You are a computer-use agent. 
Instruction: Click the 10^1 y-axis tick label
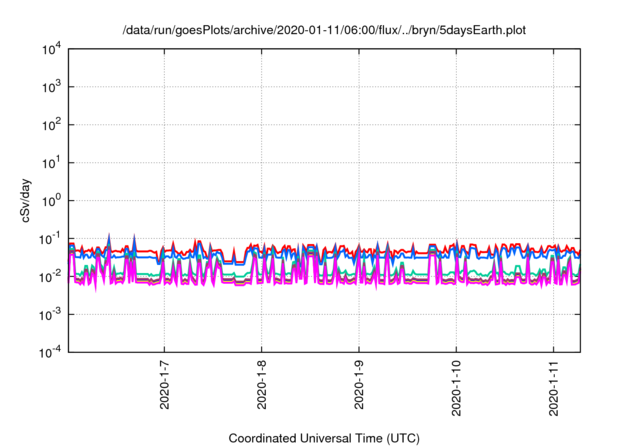51,163
